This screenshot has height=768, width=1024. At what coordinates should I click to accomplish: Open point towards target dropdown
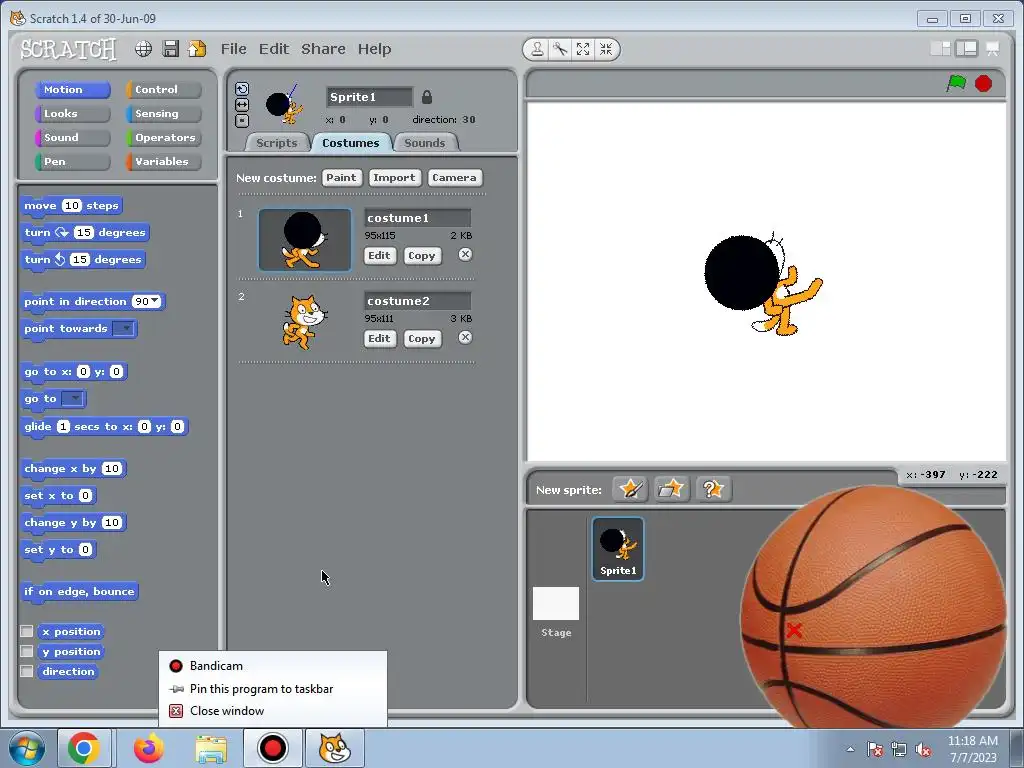123,328
